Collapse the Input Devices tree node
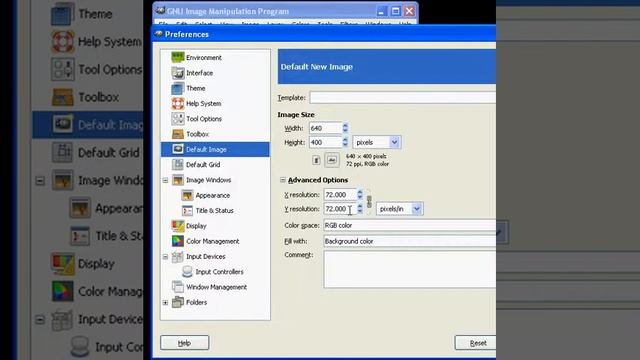The height and width of the screenshot is (360, 640). pos(165,257)
